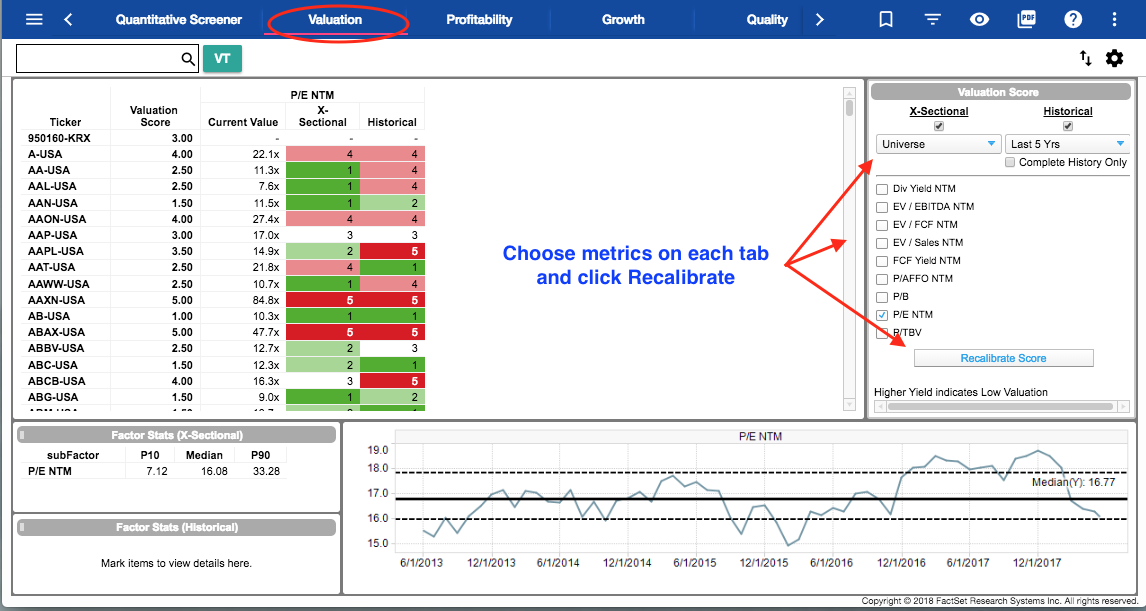1146x611 pixels.
Task: Go to next tabs with right chevron
Action: [819, 20]
